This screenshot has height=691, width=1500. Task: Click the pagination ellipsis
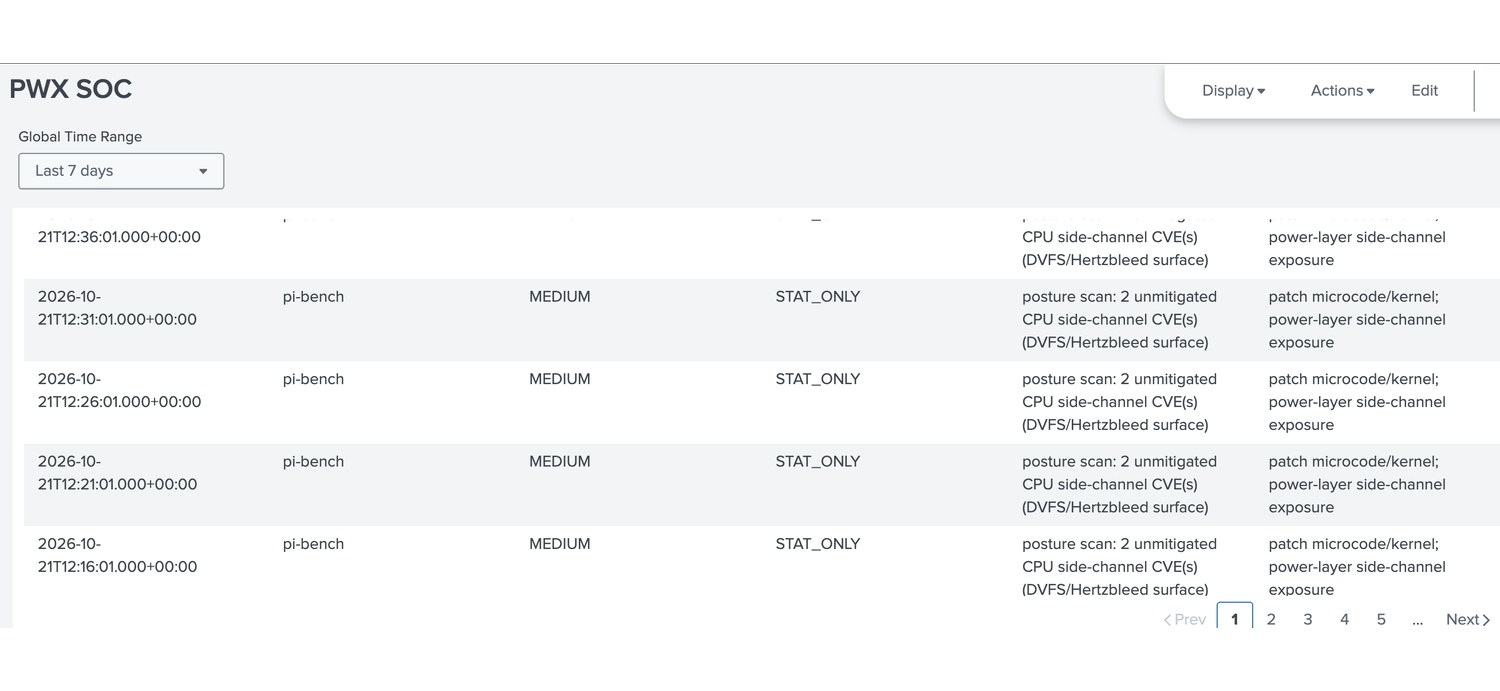click(x=1417, y=619)
